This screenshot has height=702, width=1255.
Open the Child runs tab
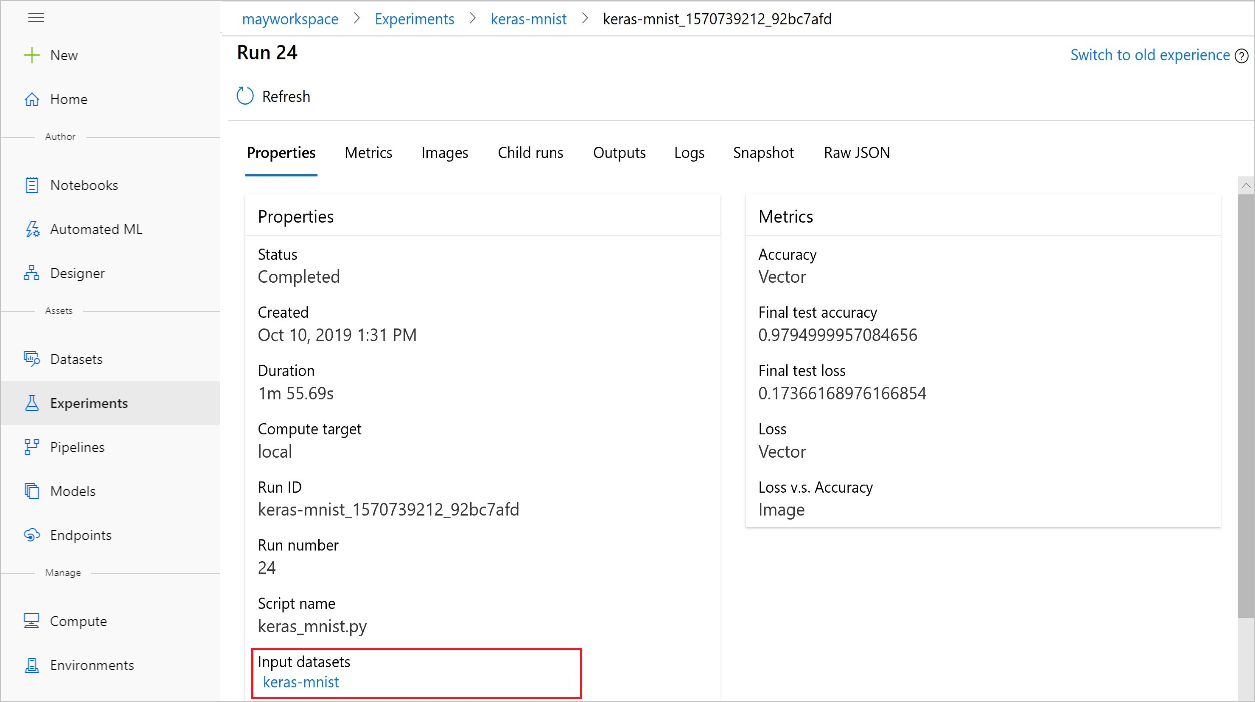[x=530, y=152]
